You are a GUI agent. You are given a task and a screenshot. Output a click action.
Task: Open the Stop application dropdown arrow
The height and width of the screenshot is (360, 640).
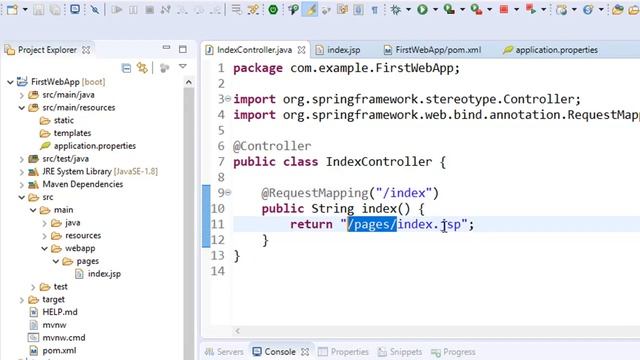(x=516, y=9)
